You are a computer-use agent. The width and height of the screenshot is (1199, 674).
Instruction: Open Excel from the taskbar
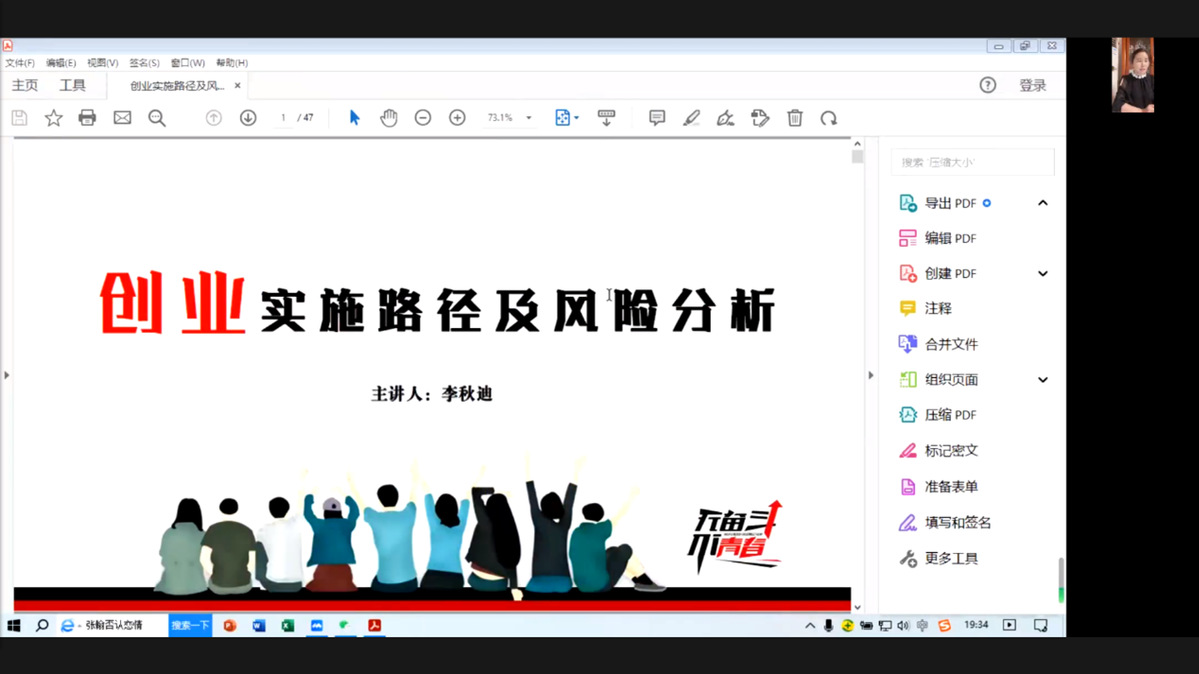click(288, 626)
